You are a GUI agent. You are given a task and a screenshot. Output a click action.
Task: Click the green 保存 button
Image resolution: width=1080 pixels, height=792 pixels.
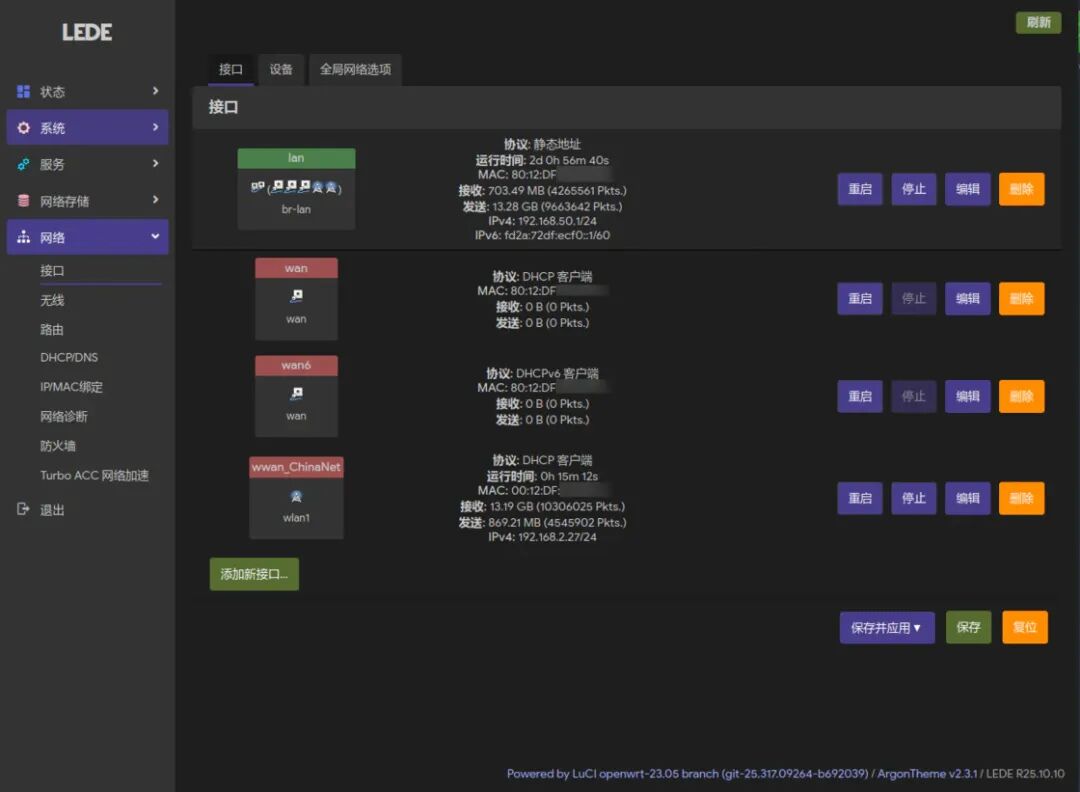tap(968, 627)
